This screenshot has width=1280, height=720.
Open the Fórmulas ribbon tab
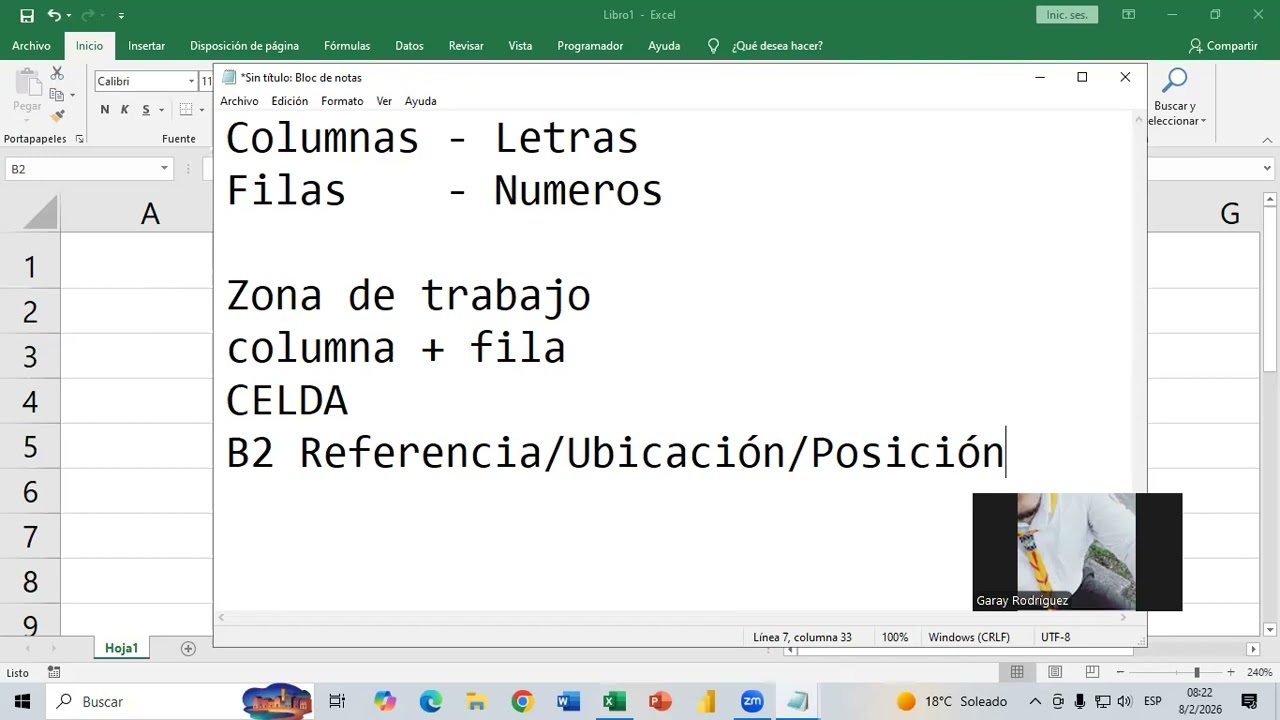(x=347, y=46)
